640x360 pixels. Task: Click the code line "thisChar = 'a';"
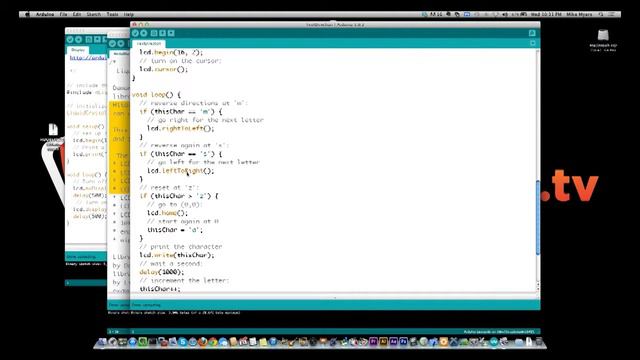(x=175, y=230)
